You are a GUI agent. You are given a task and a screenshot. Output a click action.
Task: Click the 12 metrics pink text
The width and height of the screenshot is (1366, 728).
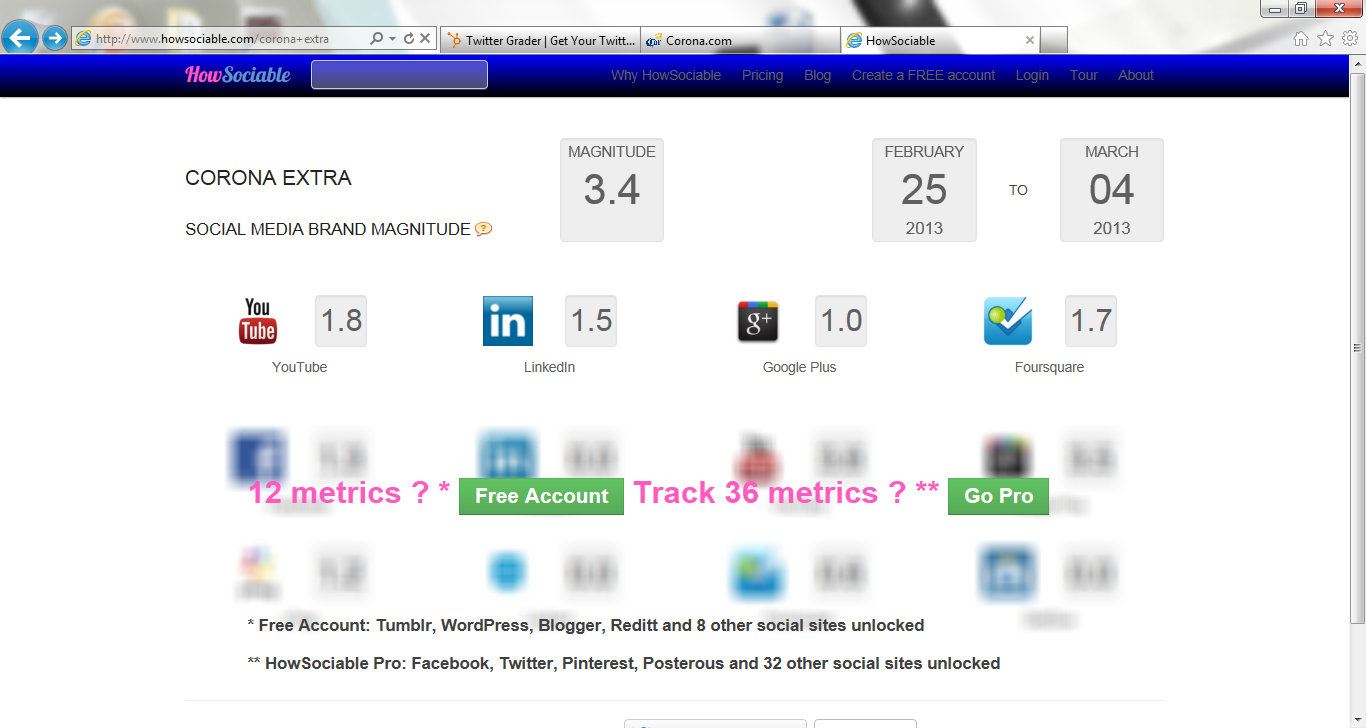click(x=349, y=493)
